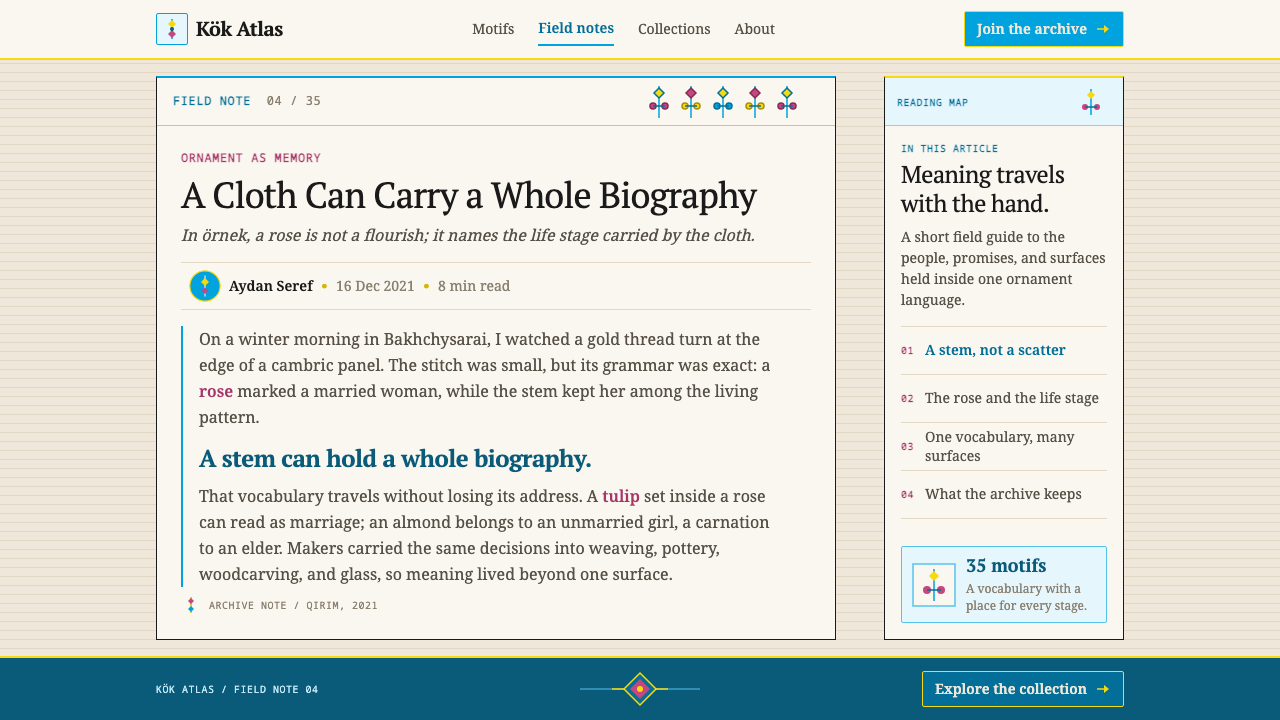Click the 'Meaning travels with the hand.' heading
The height and width of the screenshot is (720, 1280).
click(x=982, y=190)
